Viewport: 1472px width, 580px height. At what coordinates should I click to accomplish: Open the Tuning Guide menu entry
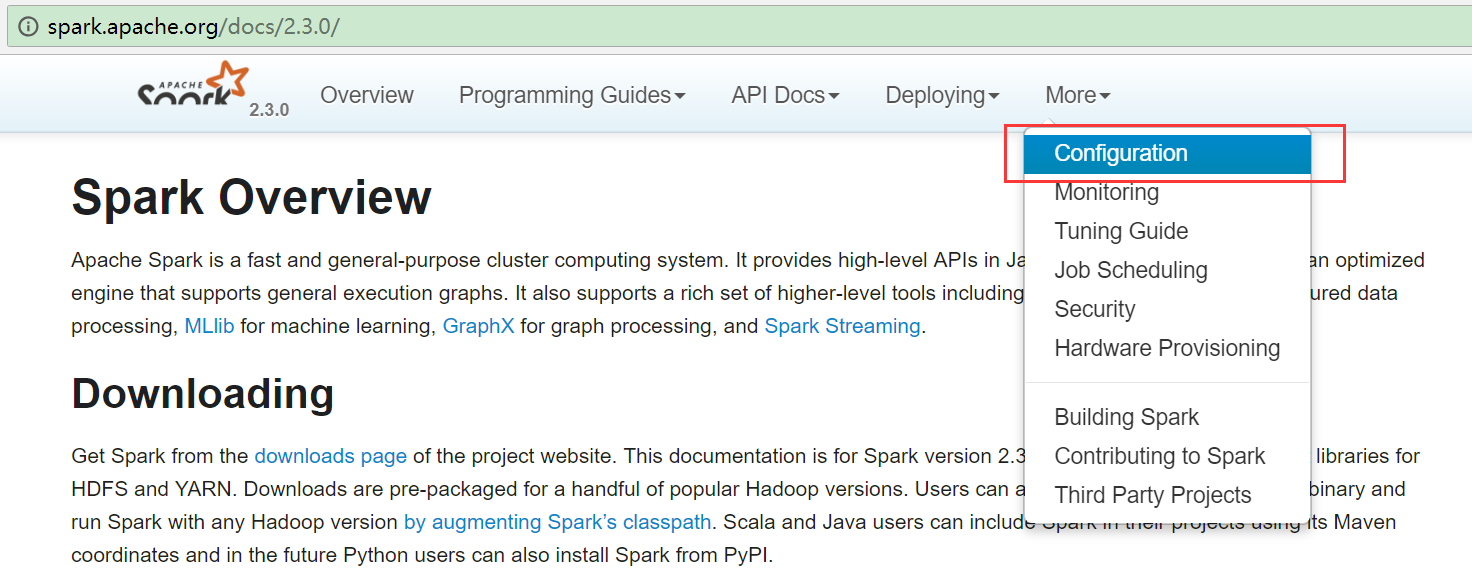[x=1121, y=231]
